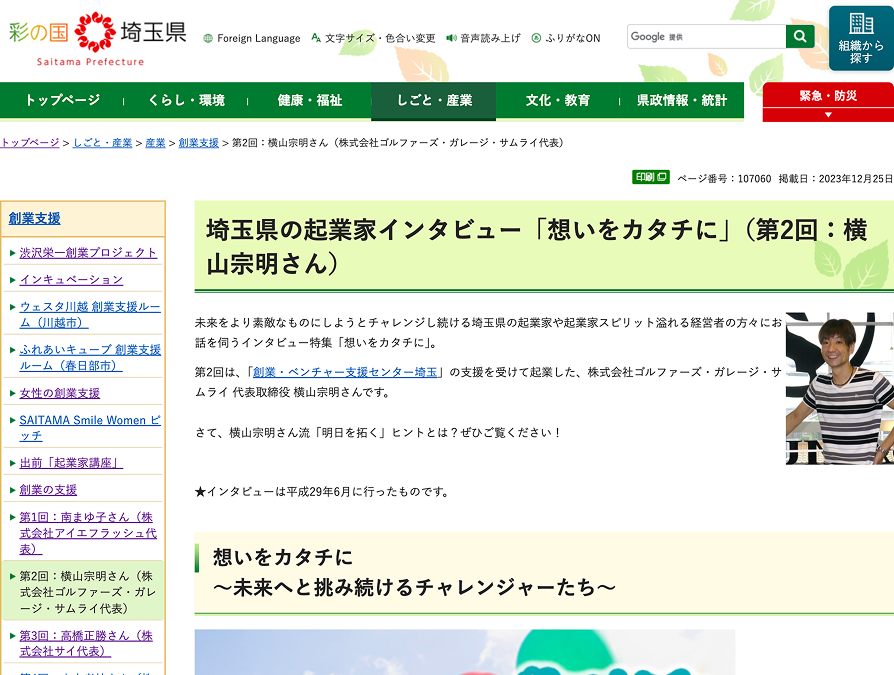This screenshot has width=894, height=675.
Task: Open 女性の創業支援 sidebar link
Action: coord(59,393)
